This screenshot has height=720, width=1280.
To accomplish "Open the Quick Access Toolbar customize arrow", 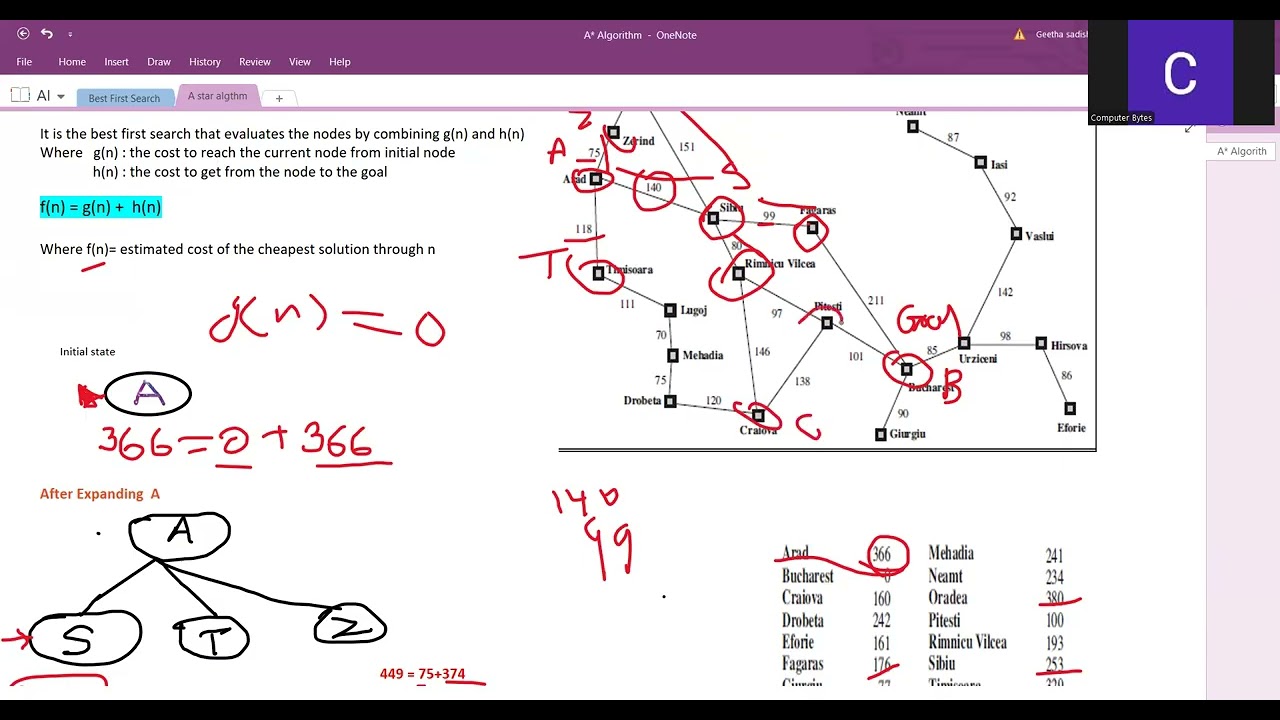I will click(x=70, y=35).
